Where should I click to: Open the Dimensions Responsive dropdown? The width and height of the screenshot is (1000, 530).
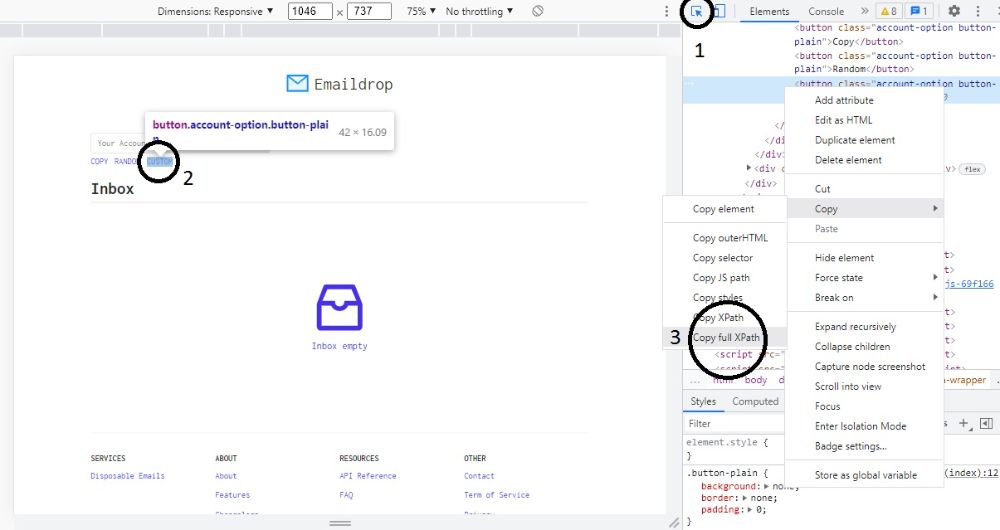216,11
